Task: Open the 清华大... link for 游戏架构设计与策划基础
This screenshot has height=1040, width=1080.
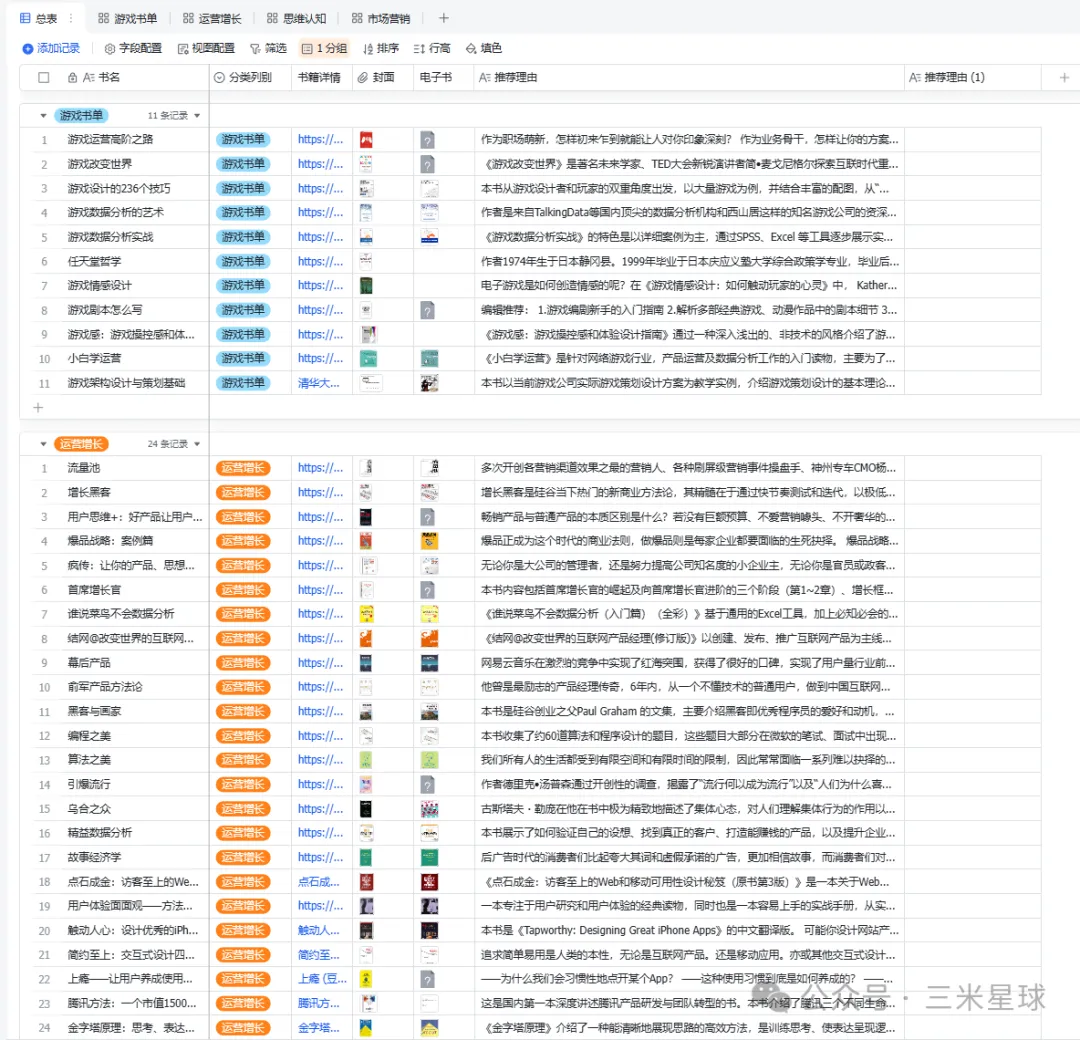Action: [319, 383]
